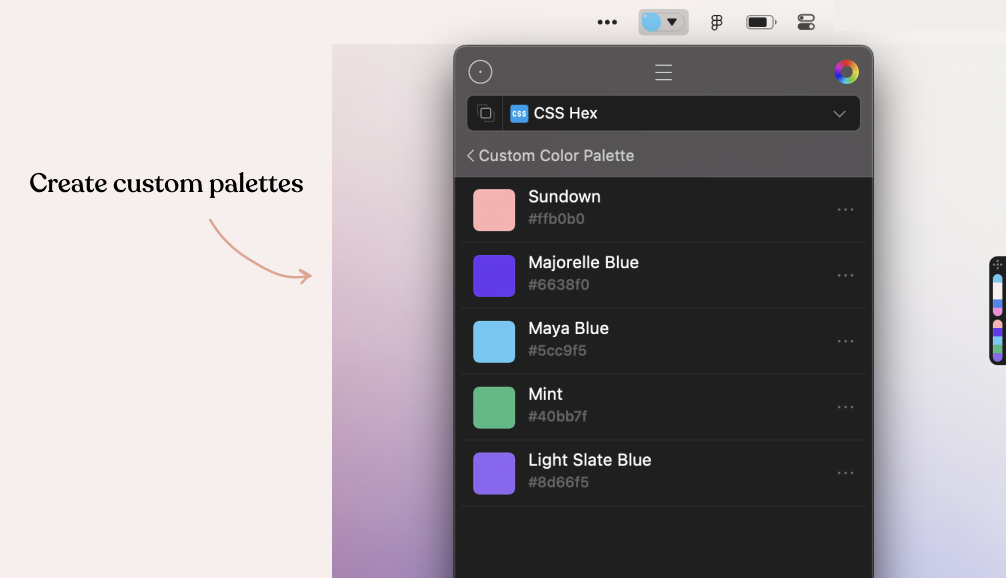The image size is (1006, 578).
Task: Click the CSS badge next to CSS Hex
Action: (519, 113)
